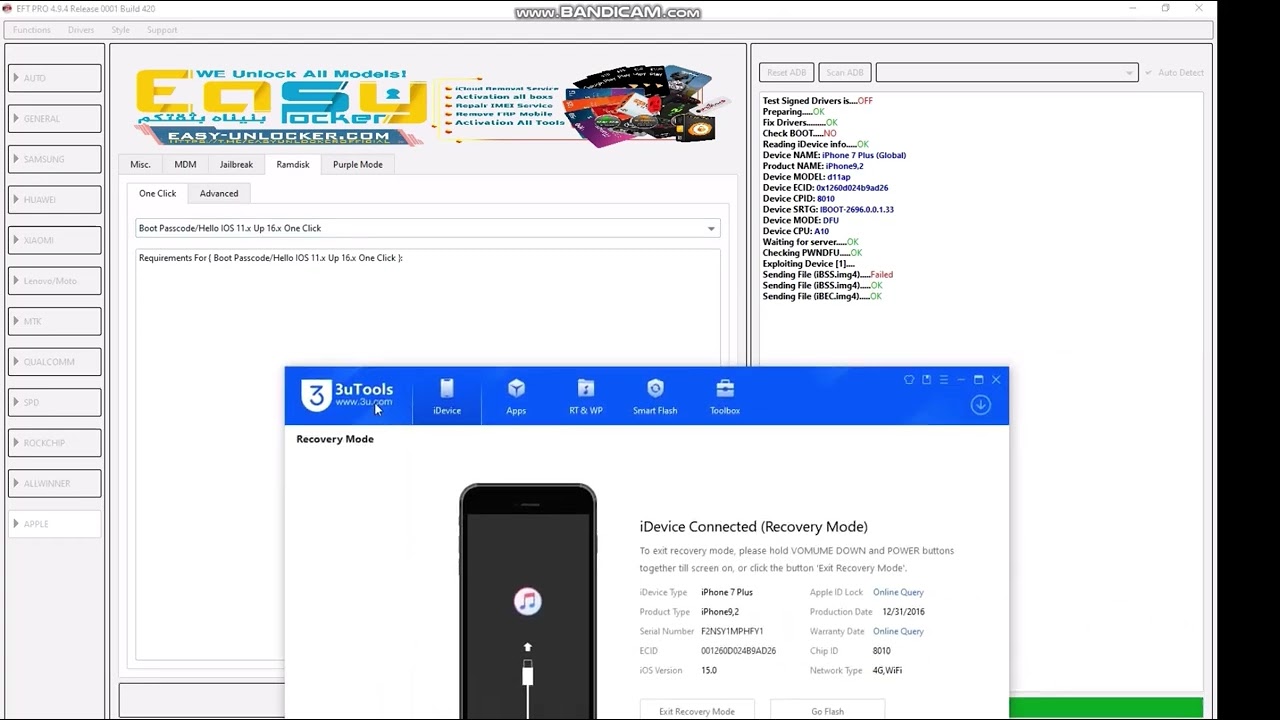This screenshot has height=720, width=1280.
Task: Click the Device ECID line in log
Action: [x=825, y=188]
